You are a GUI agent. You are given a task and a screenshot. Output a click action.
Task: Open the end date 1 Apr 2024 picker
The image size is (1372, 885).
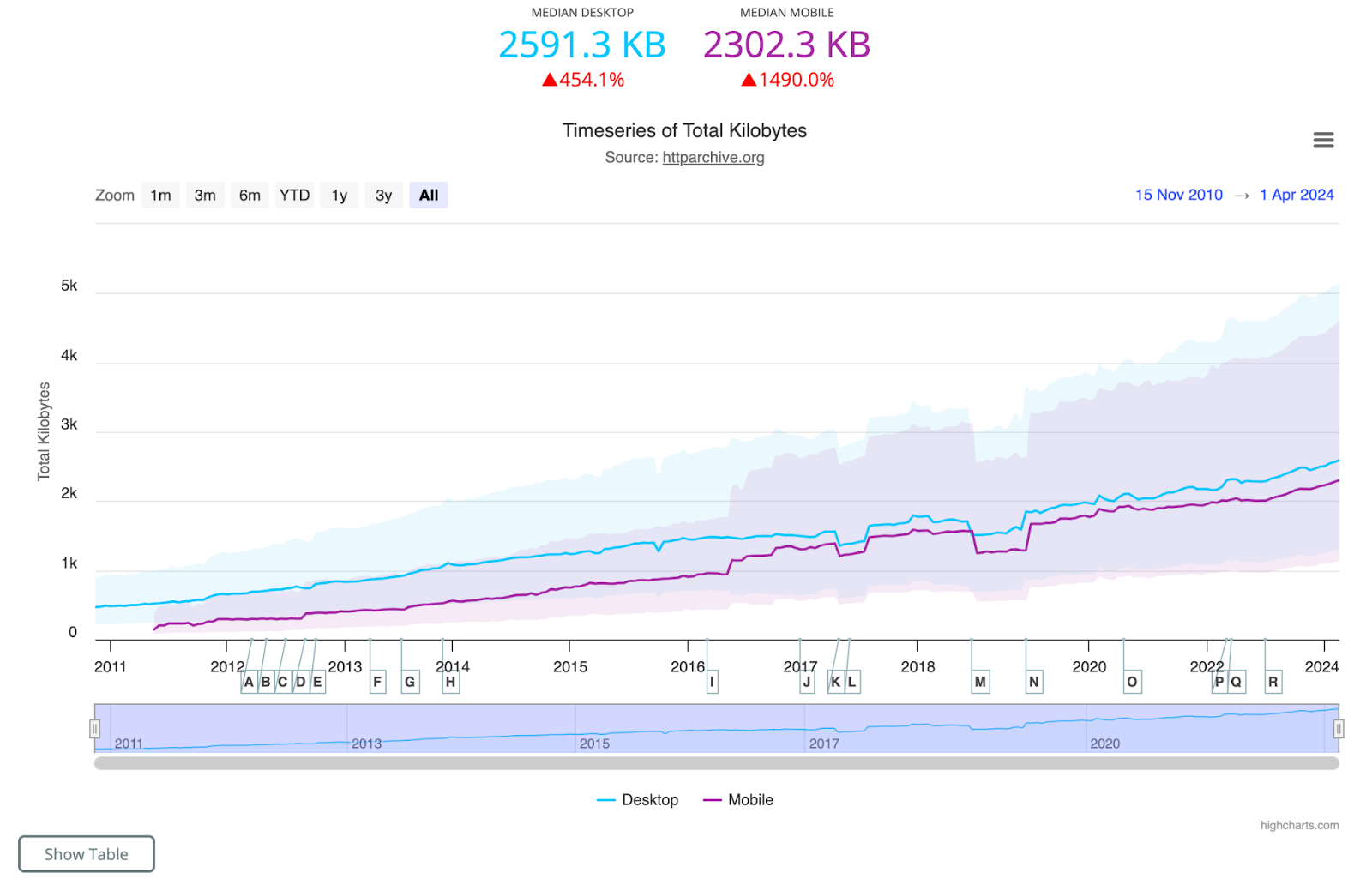(1297, 195)
